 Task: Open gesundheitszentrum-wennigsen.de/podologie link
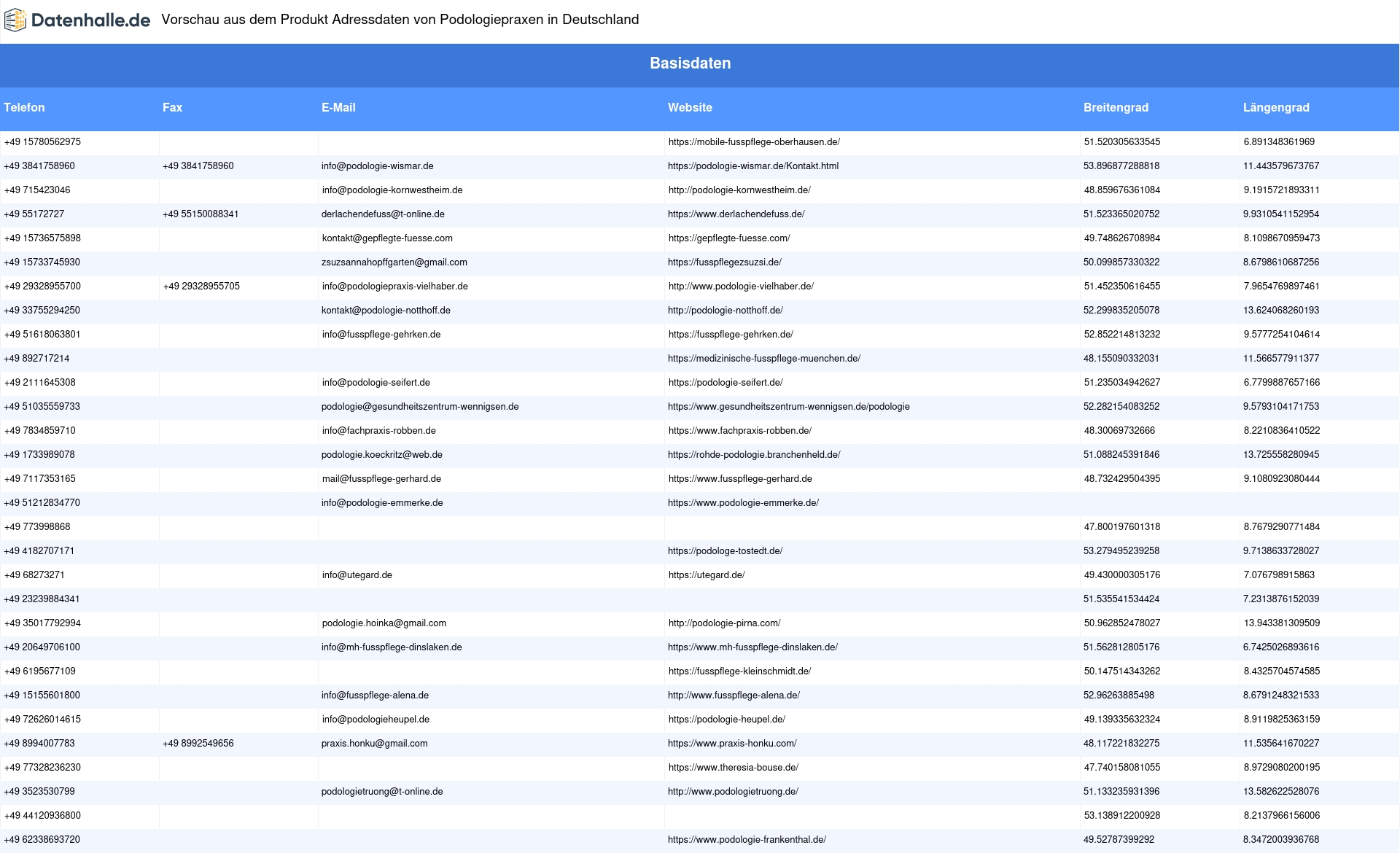[x=789, y=407]
